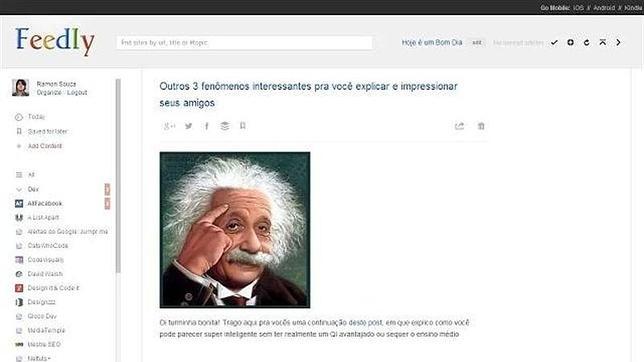The width and height of the screenshot is (644, 362).
Task: Click the trash icon on the article
Action: point(481,126)
